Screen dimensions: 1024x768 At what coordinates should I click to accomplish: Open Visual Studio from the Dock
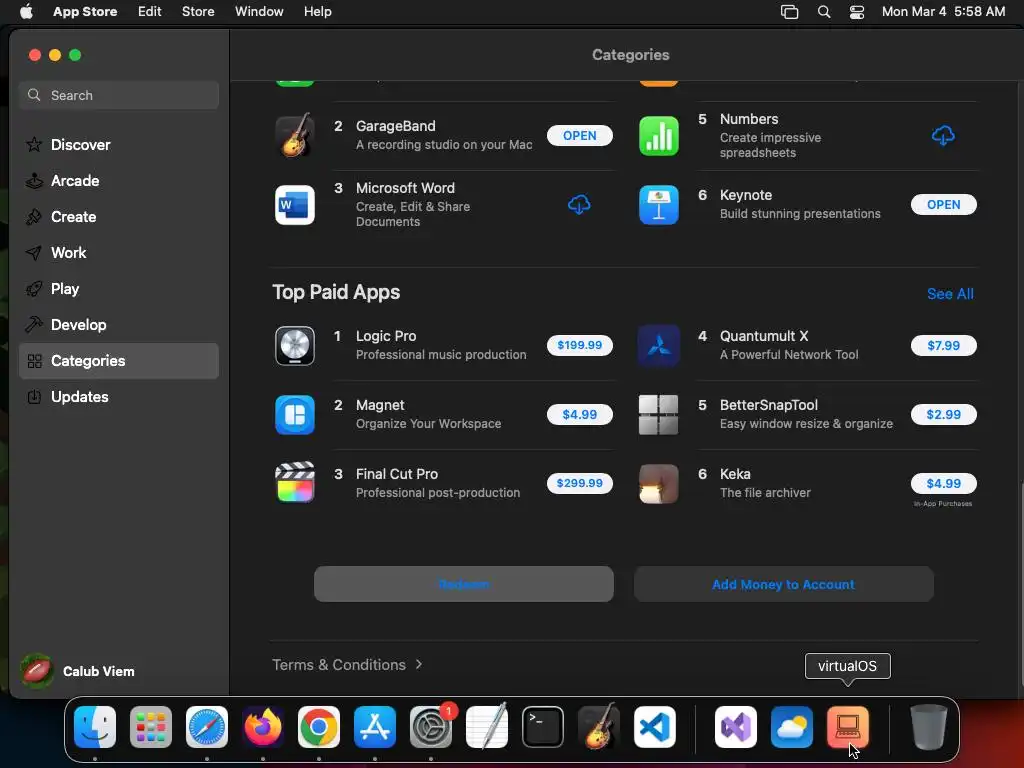(x=736, y=727)
